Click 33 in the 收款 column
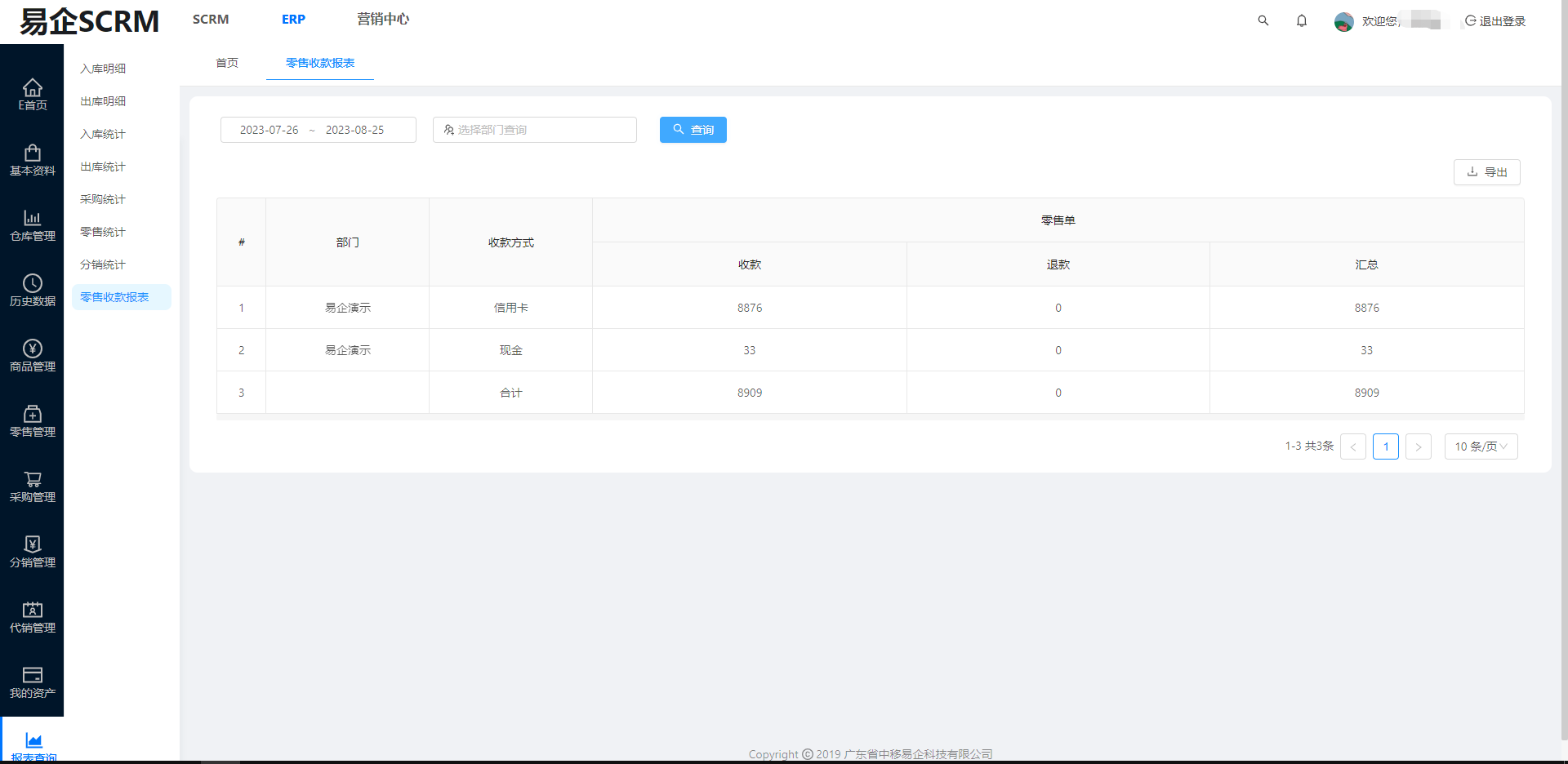Image resolution: width=1568 pixels, height=764 pixels. click(x=750, y=350)
